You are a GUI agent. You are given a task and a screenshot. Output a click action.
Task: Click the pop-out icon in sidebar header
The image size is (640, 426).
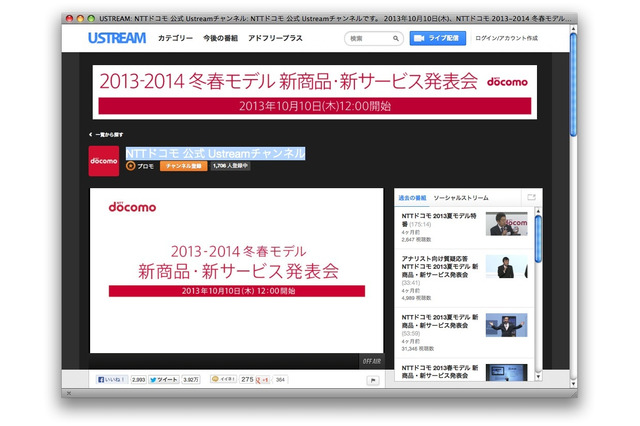tap(531, 197)
